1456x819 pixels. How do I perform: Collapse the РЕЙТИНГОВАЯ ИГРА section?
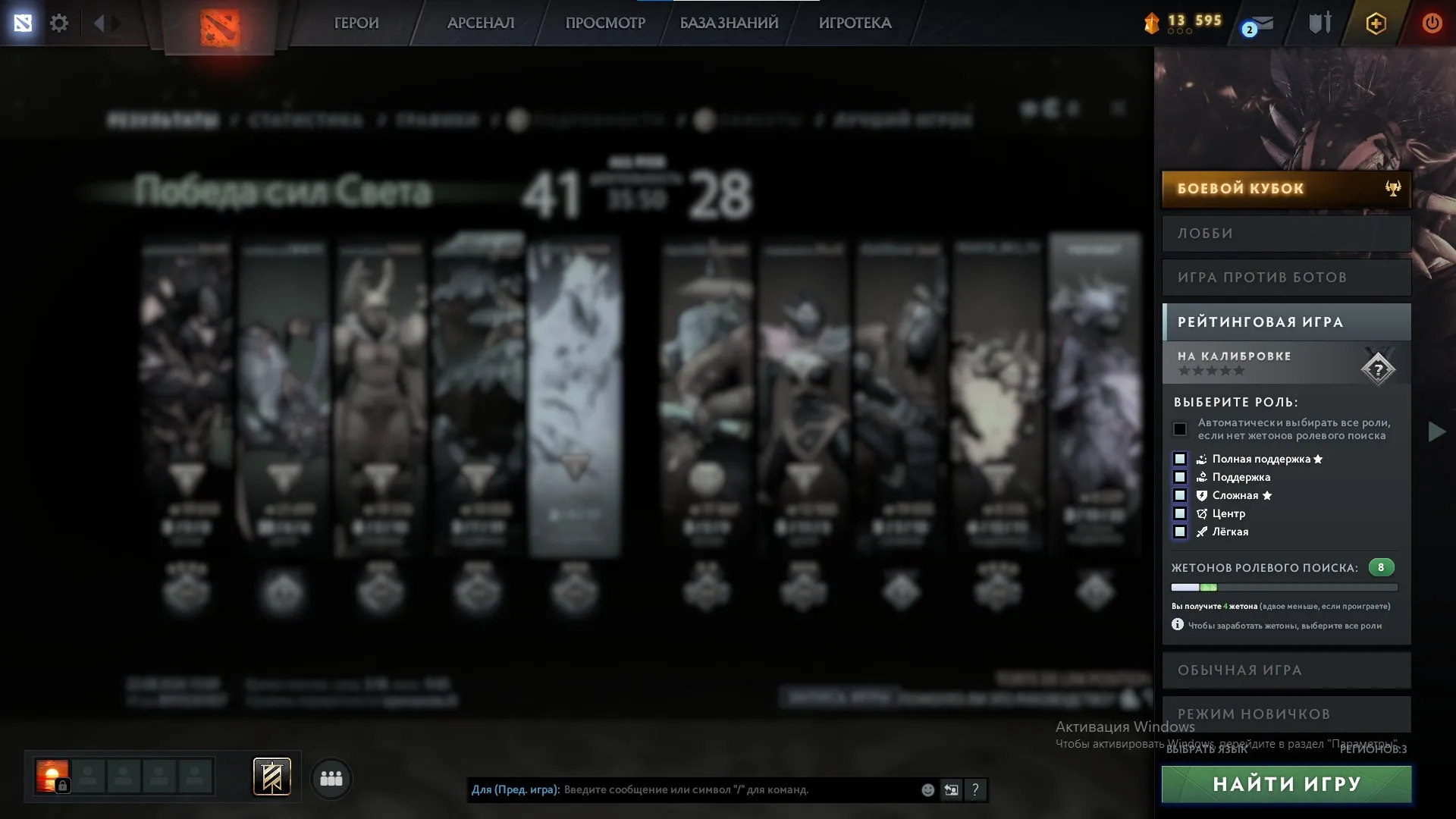(x=1286, y=322)
